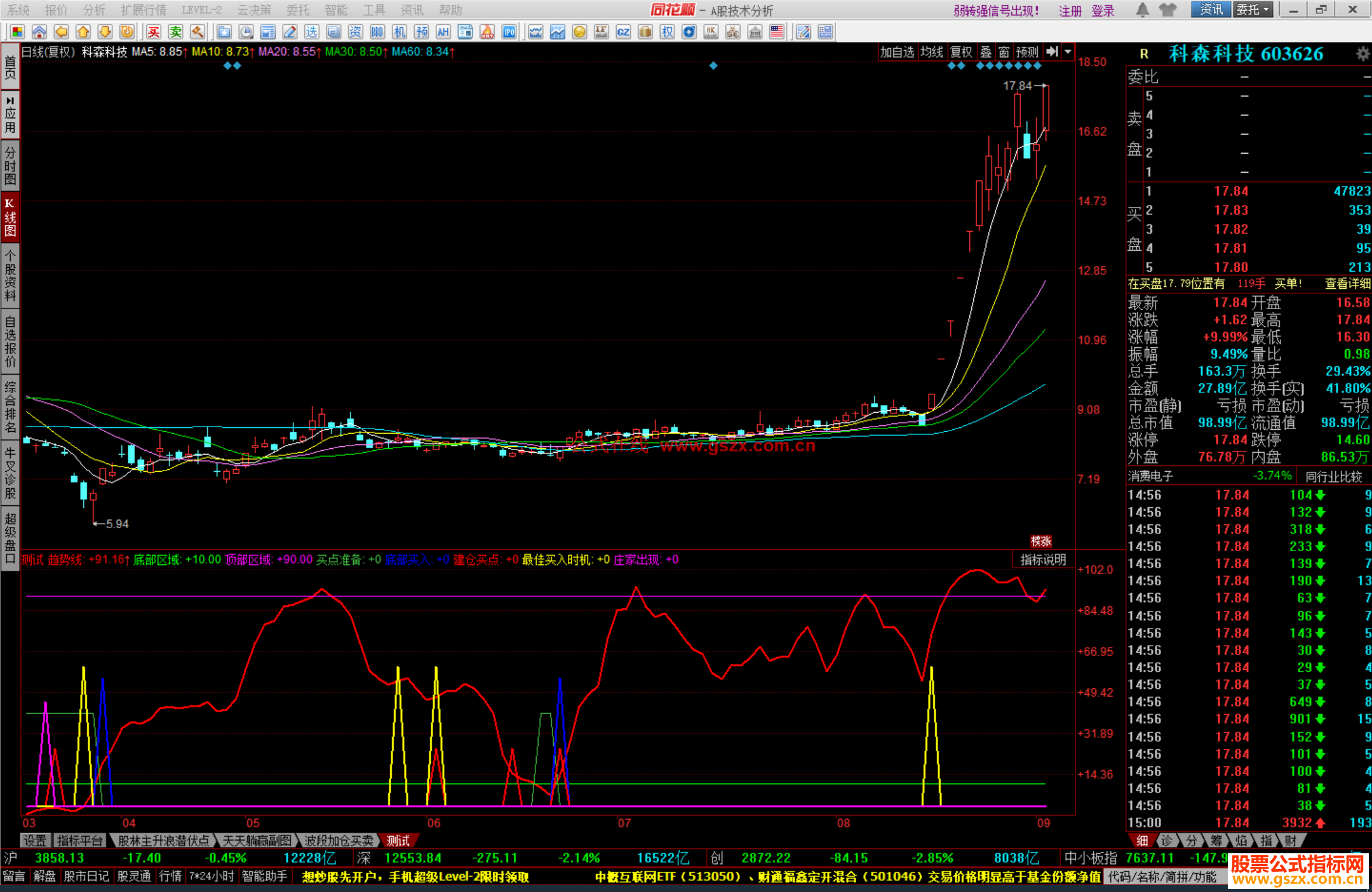The width and height of the screenshot is (1372, 892).
Task: Open the IPO toolbar icon
Action: (509, 32)
